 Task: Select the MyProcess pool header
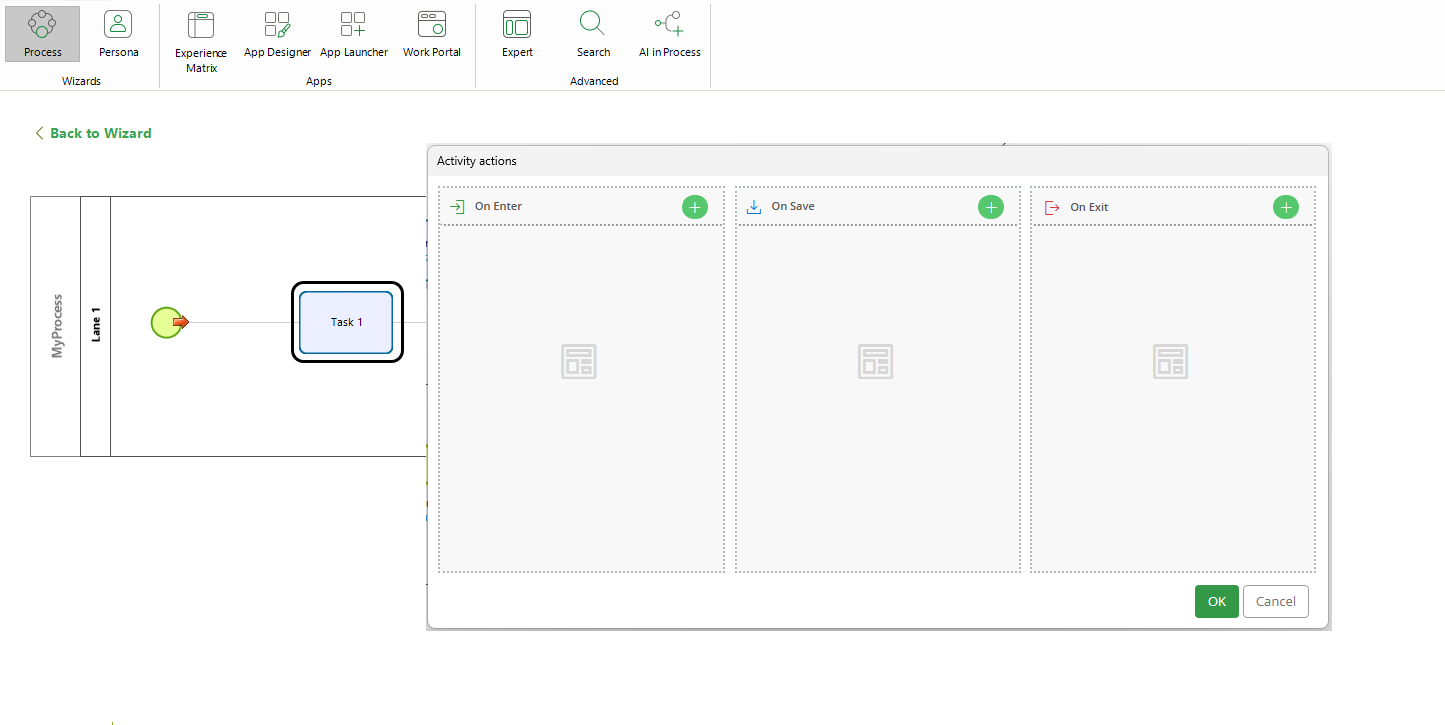56,326
